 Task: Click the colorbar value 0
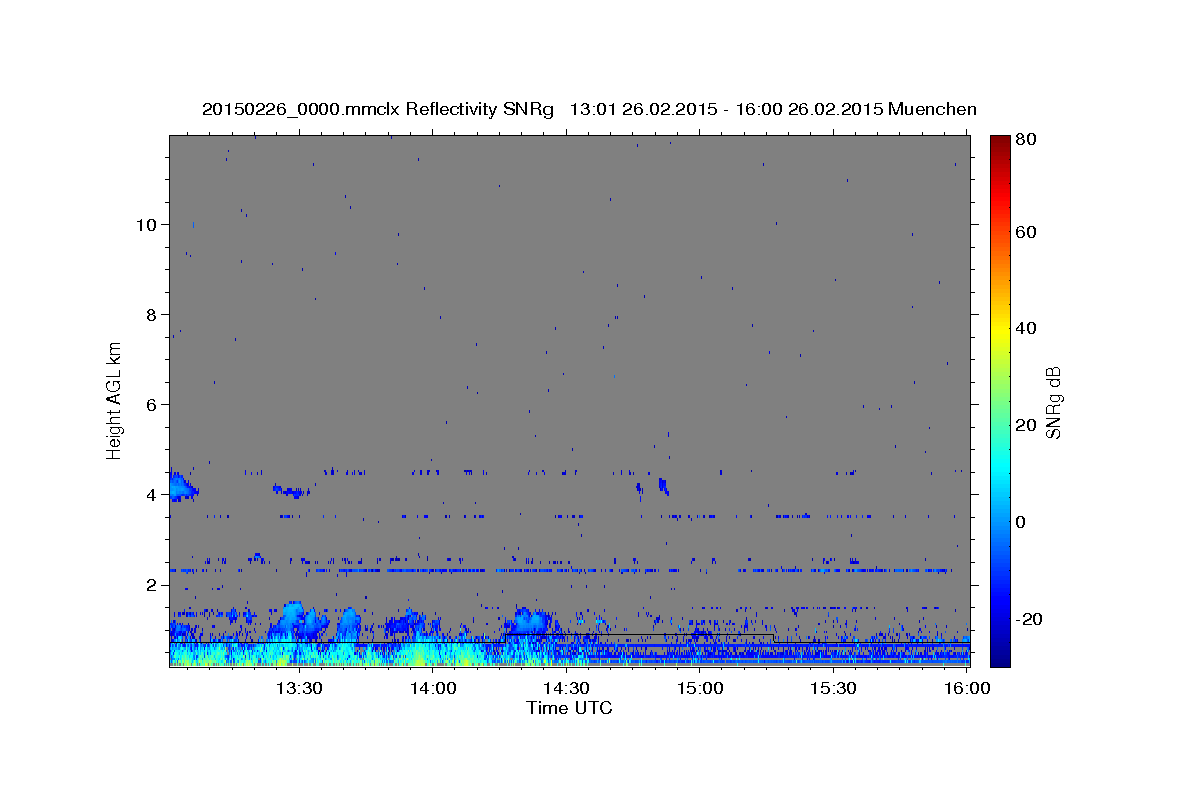coord(1021,521)
